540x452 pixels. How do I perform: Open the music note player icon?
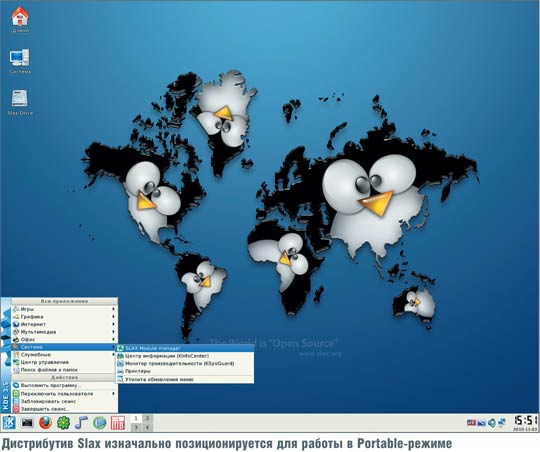click(81, 422)
